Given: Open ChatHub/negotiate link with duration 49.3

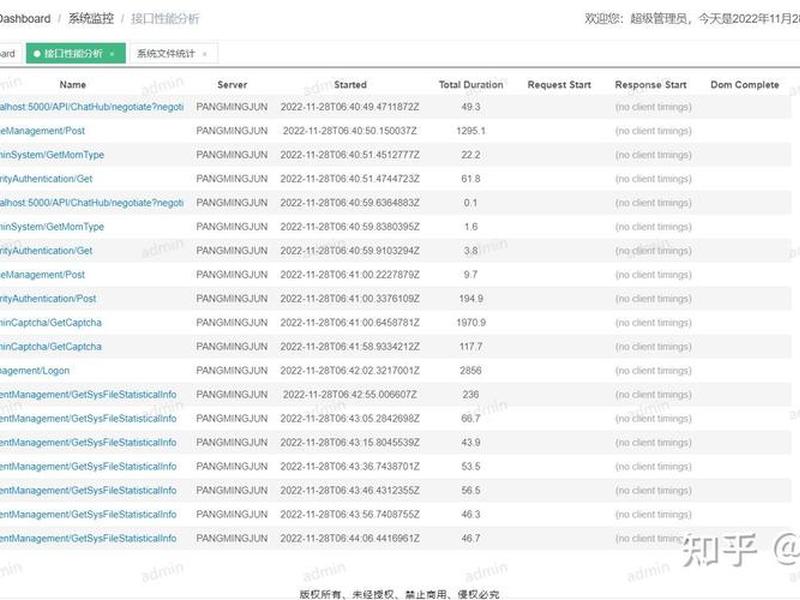Looking at the screenshot, I should tap(92, 107).
